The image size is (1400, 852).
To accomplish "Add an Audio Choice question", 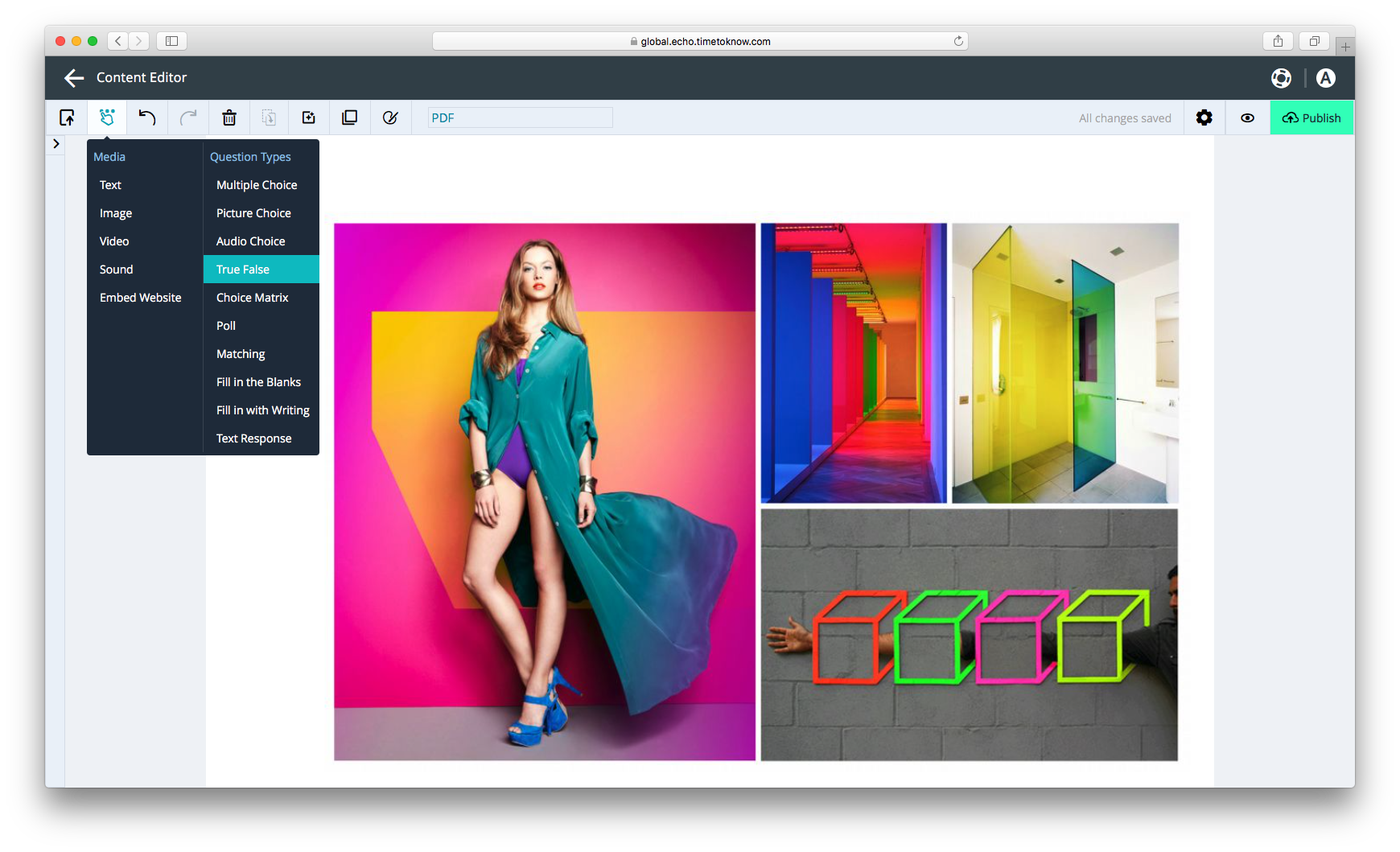I will 261,241.
